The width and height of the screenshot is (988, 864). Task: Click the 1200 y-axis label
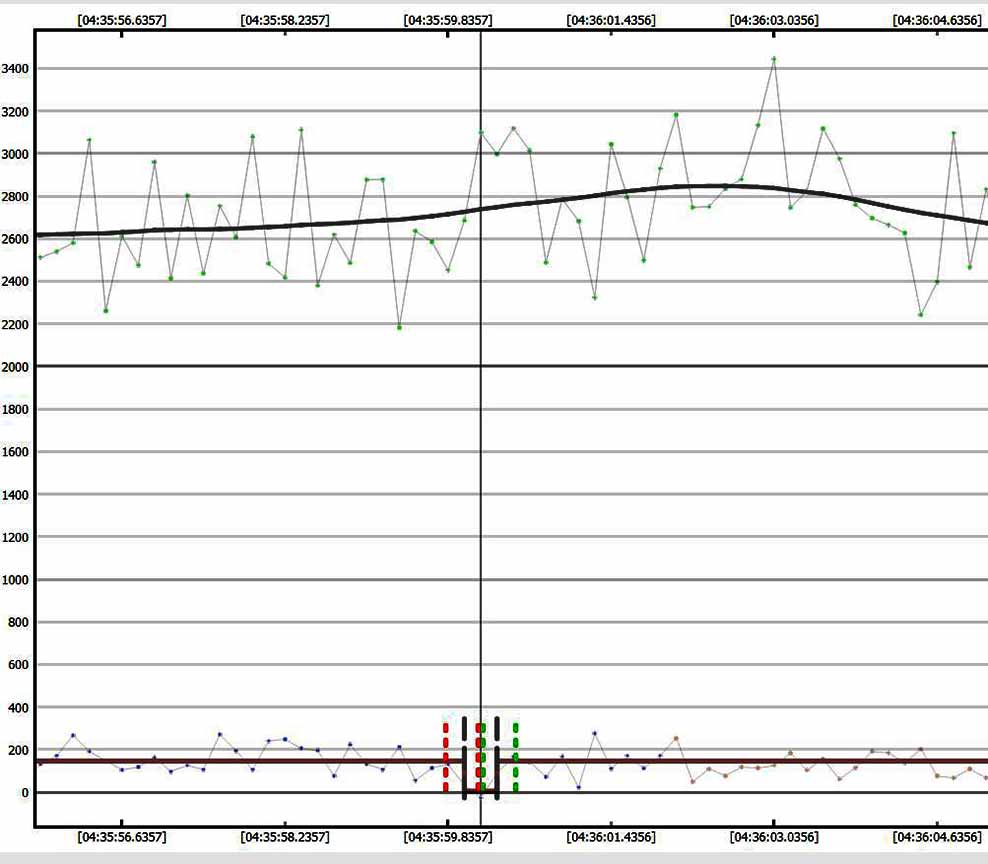14,538
